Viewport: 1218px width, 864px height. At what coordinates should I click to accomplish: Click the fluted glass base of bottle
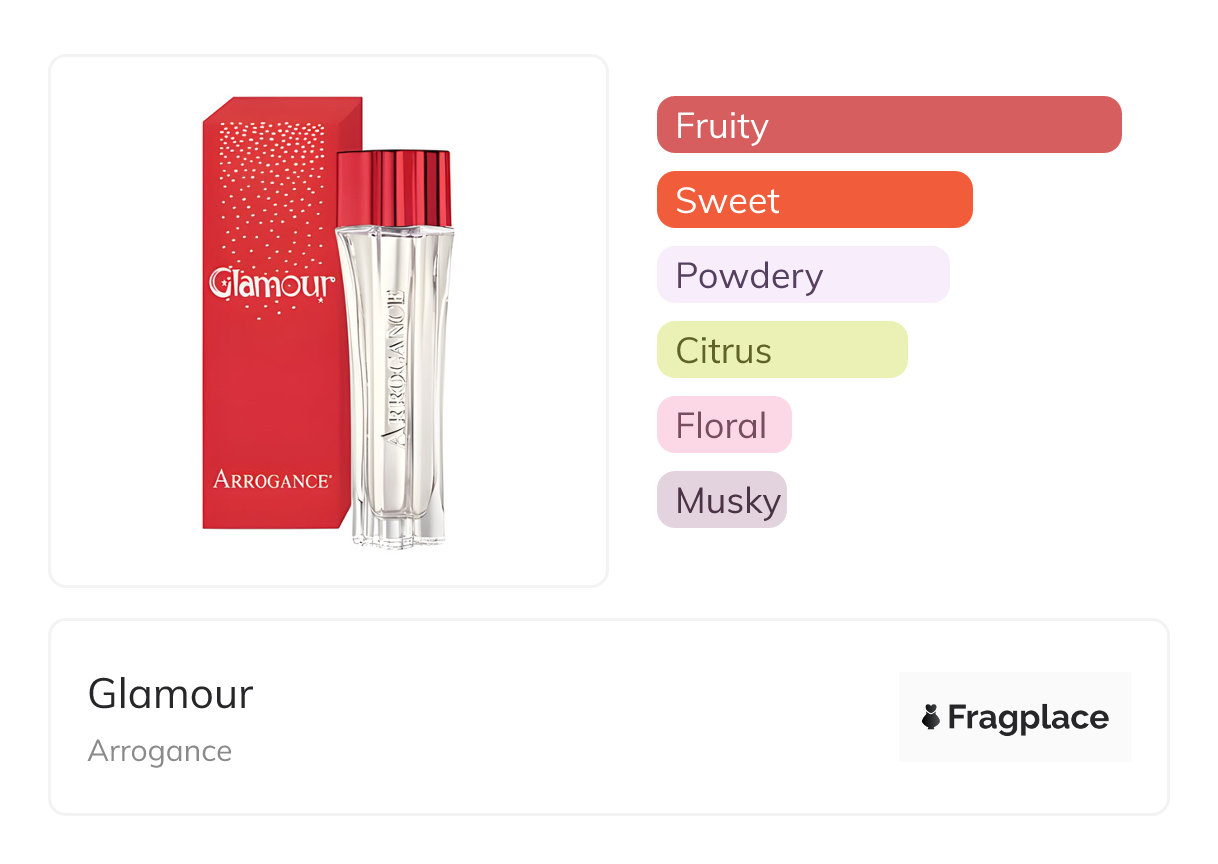(x=397, y=527)
